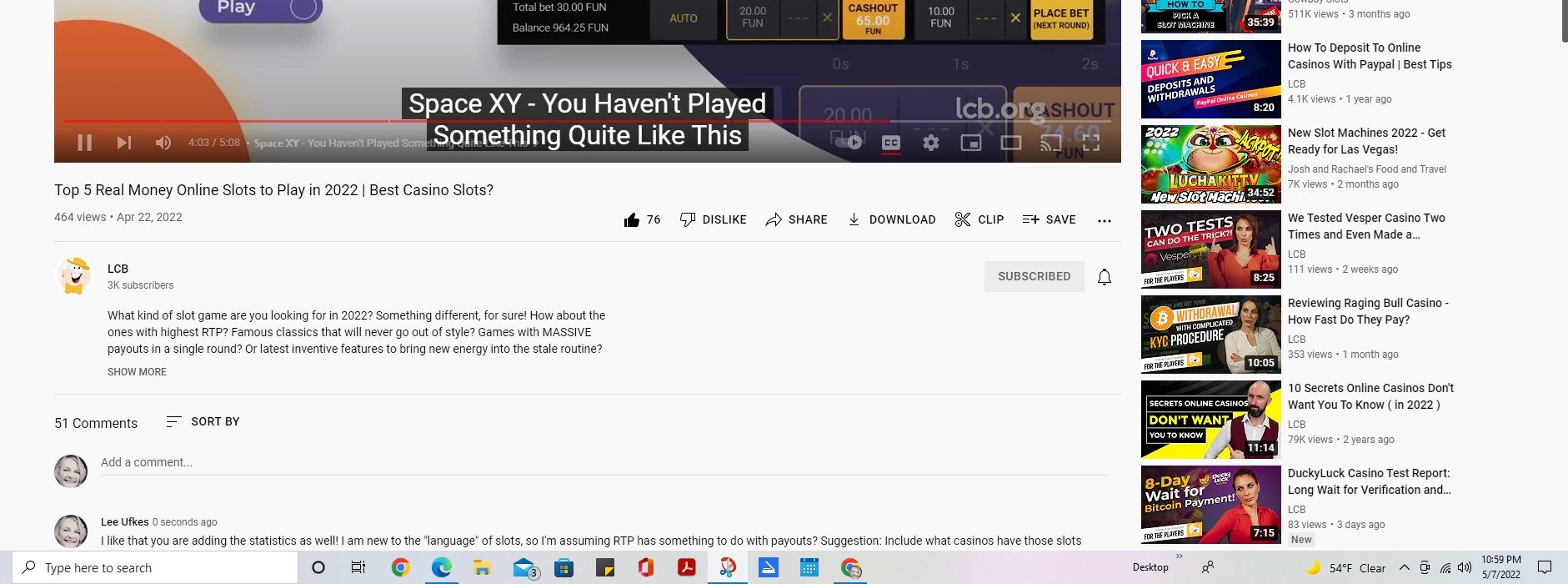Open Mail app on taskbar

point(524,567)
